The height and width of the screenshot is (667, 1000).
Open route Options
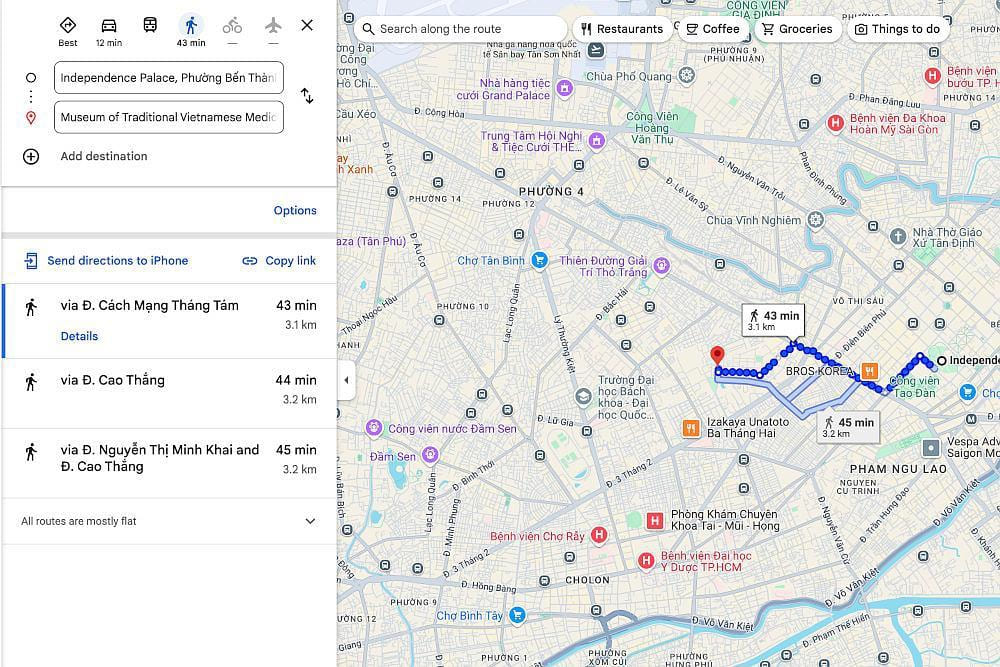(295, 210)
